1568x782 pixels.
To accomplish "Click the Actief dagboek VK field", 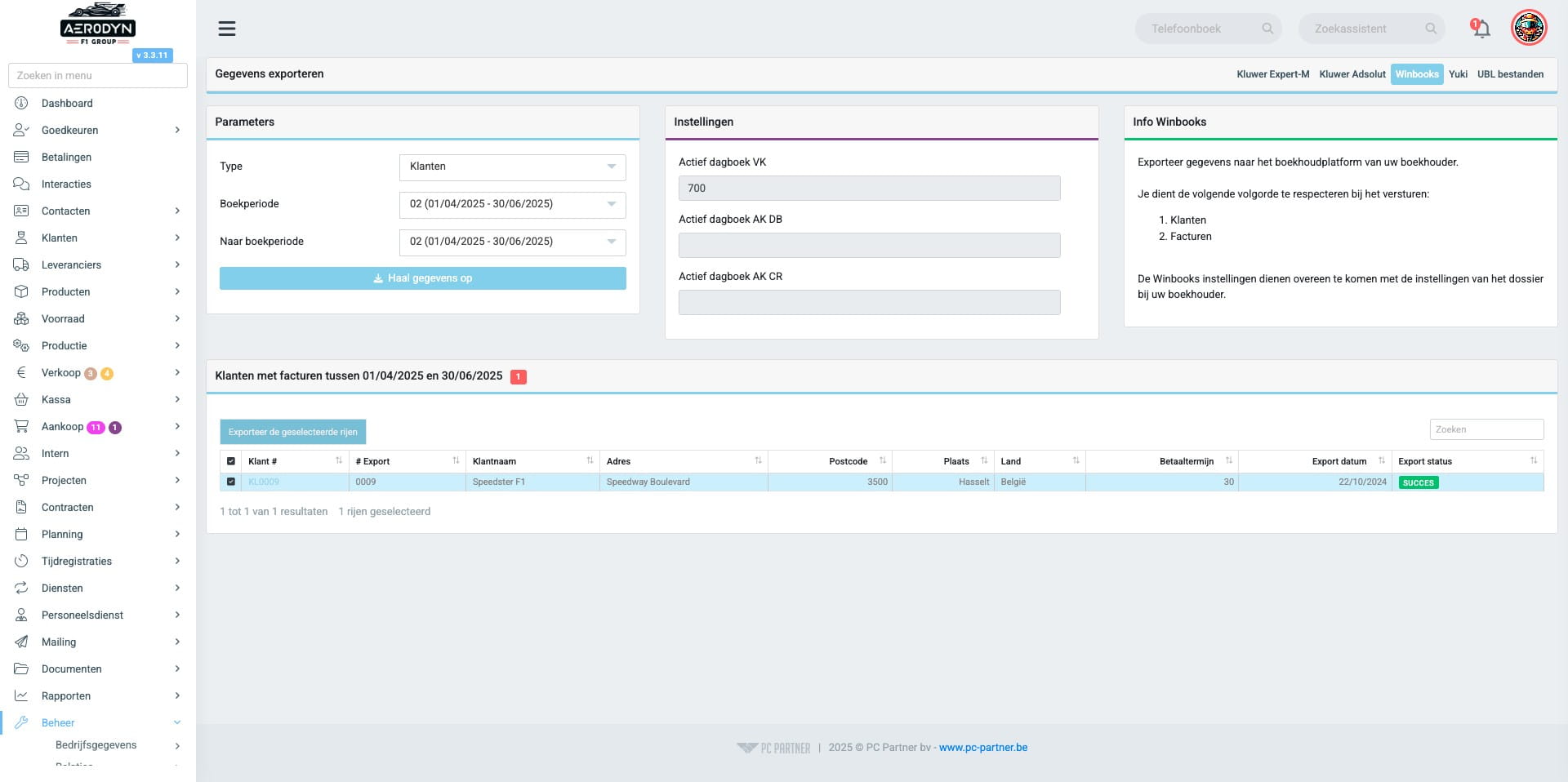I will pyautogui.click(x=869, y=188).
